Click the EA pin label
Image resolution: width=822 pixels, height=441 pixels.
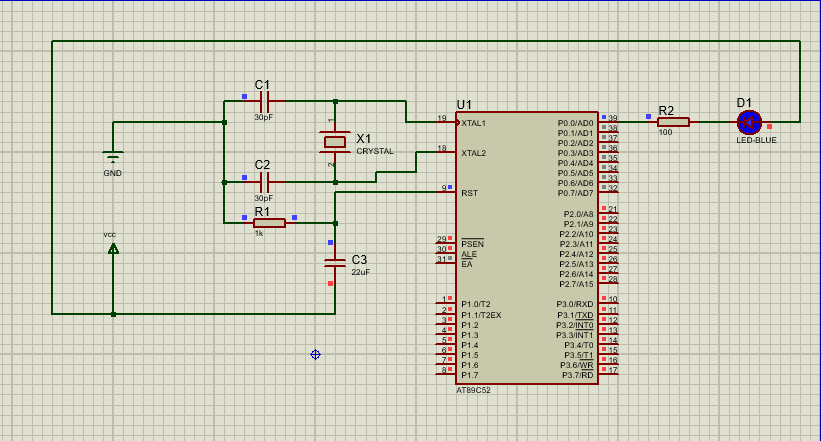(467, 264)
